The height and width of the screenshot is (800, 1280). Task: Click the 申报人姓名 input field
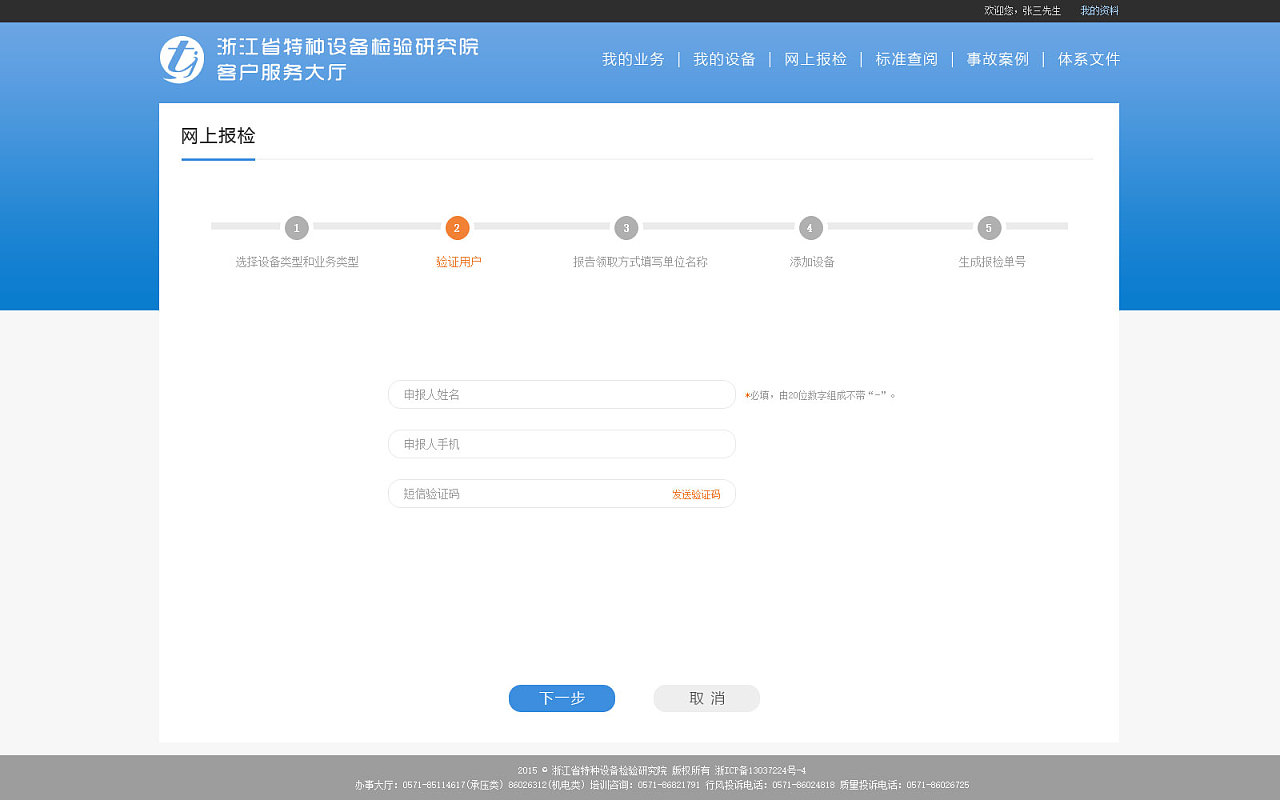coord(561,394)
